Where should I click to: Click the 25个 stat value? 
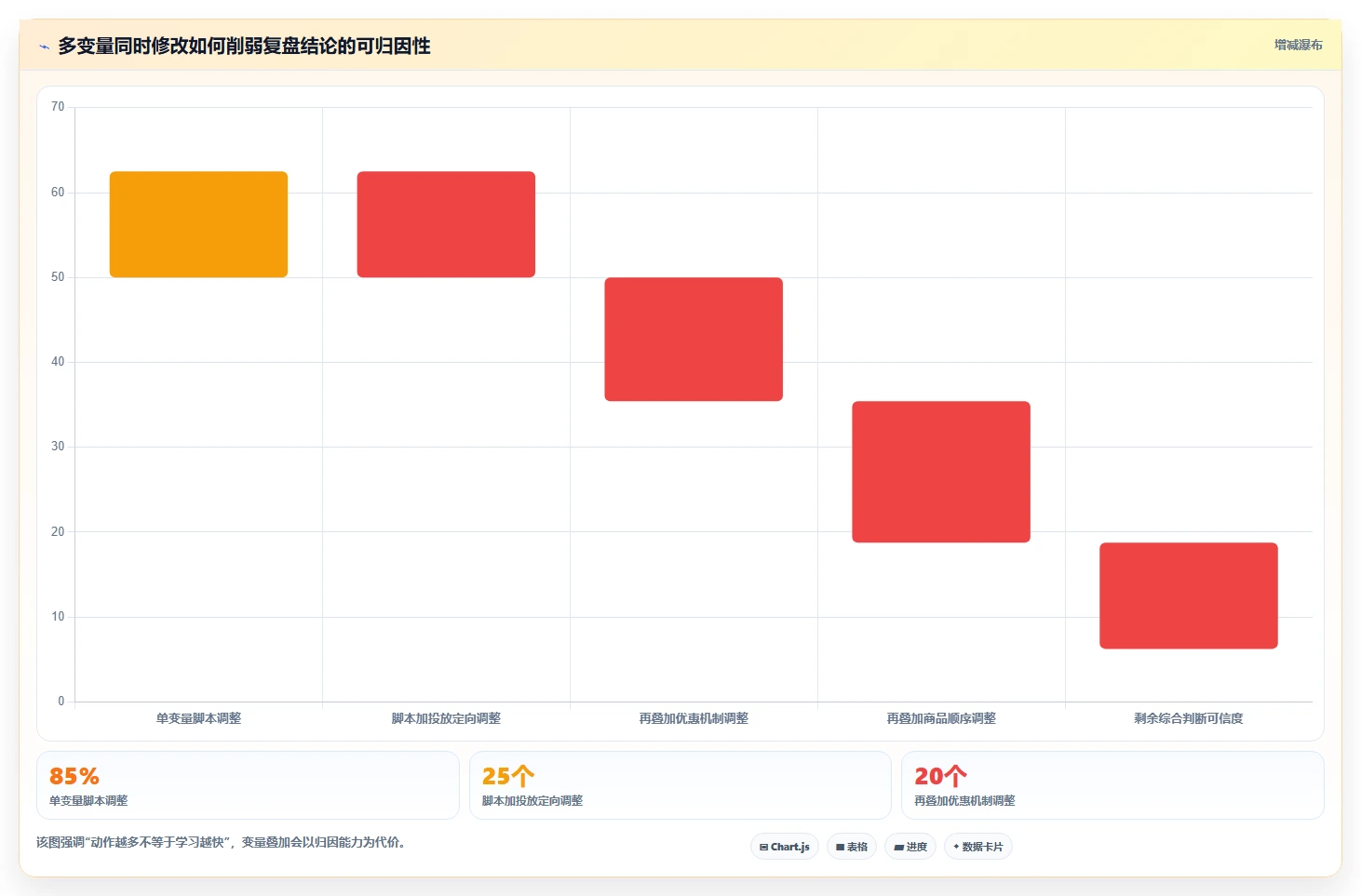(x=508, y=776)
